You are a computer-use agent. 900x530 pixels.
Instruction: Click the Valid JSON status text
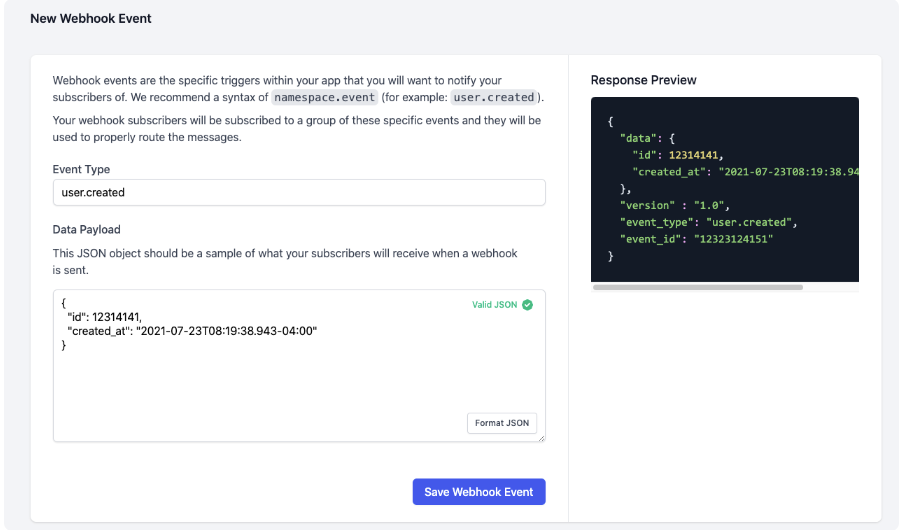click(494, 305)
